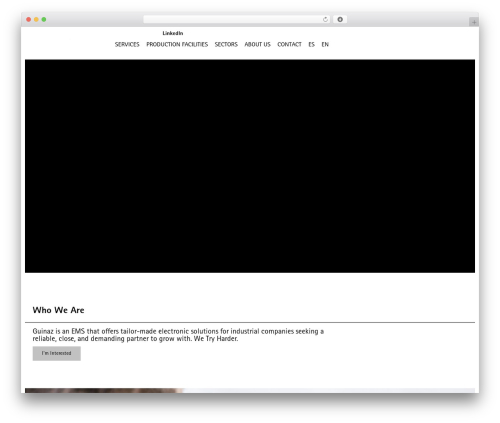Image resolution: width=500 pixels, height=423 pixels.
Task: Click the download icon beside address bar
Action: tap(340, 20)
